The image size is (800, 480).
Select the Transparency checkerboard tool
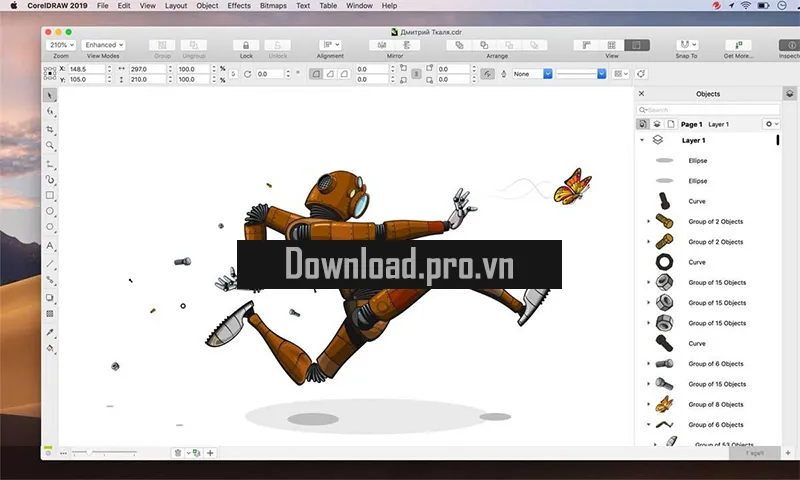tap(49, 314)
